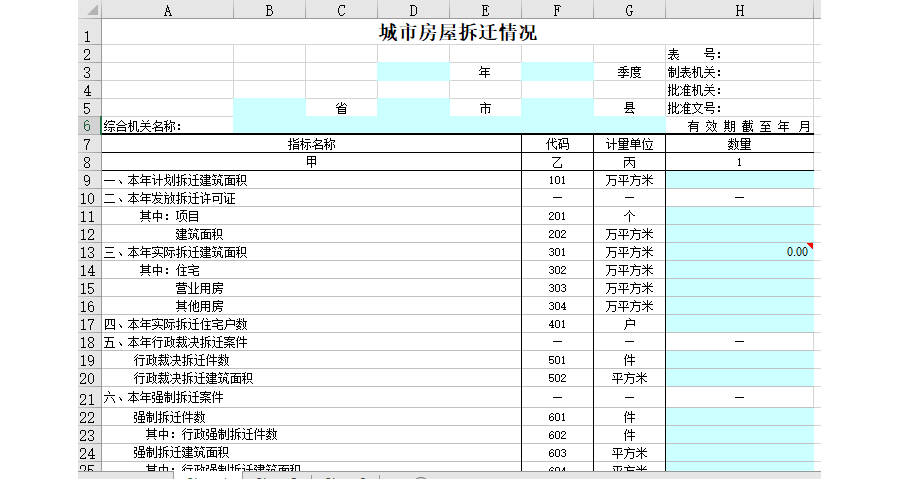Click the 数量 input cell for code 201
Image resolution: width=900 pixels, height=479 pixels.
click(x=738, y=216)
